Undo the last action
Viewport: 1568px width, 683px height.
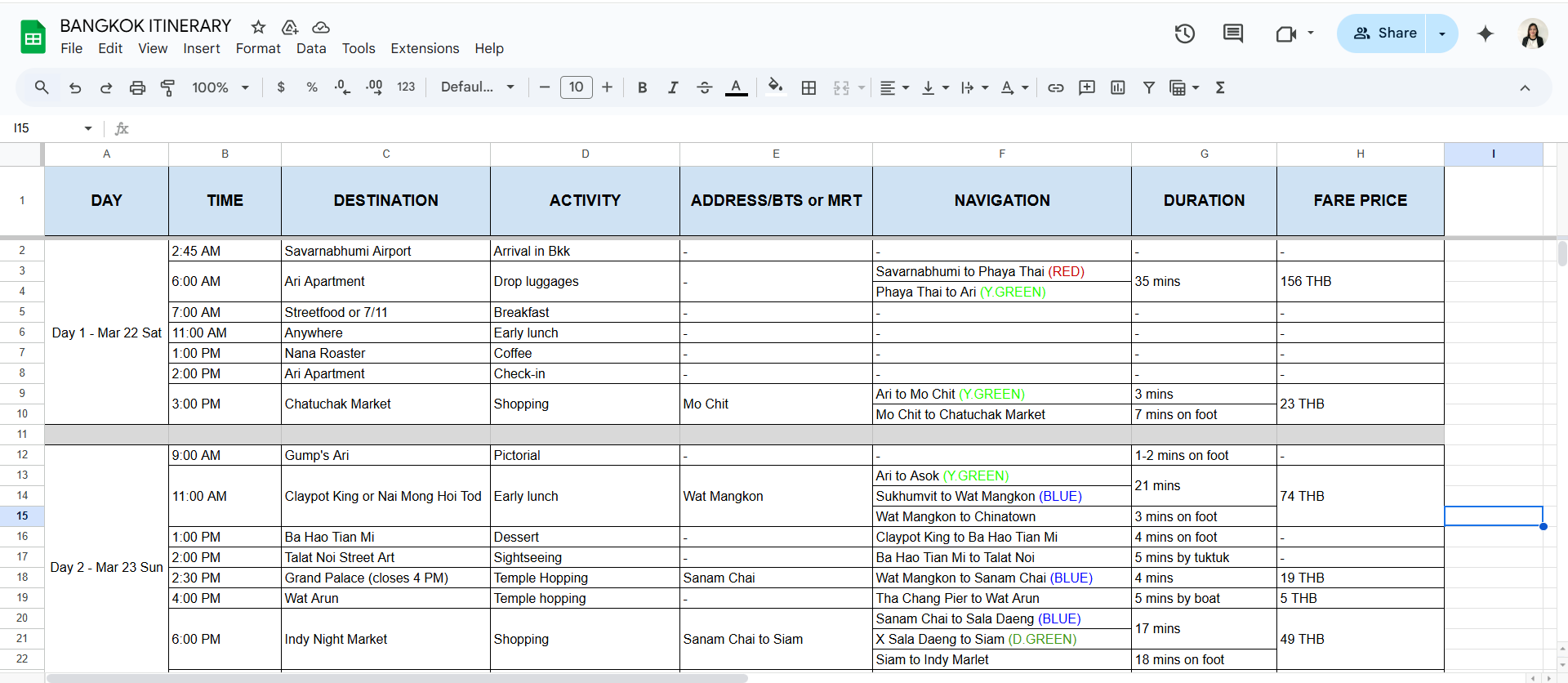[x=75, y=87]
